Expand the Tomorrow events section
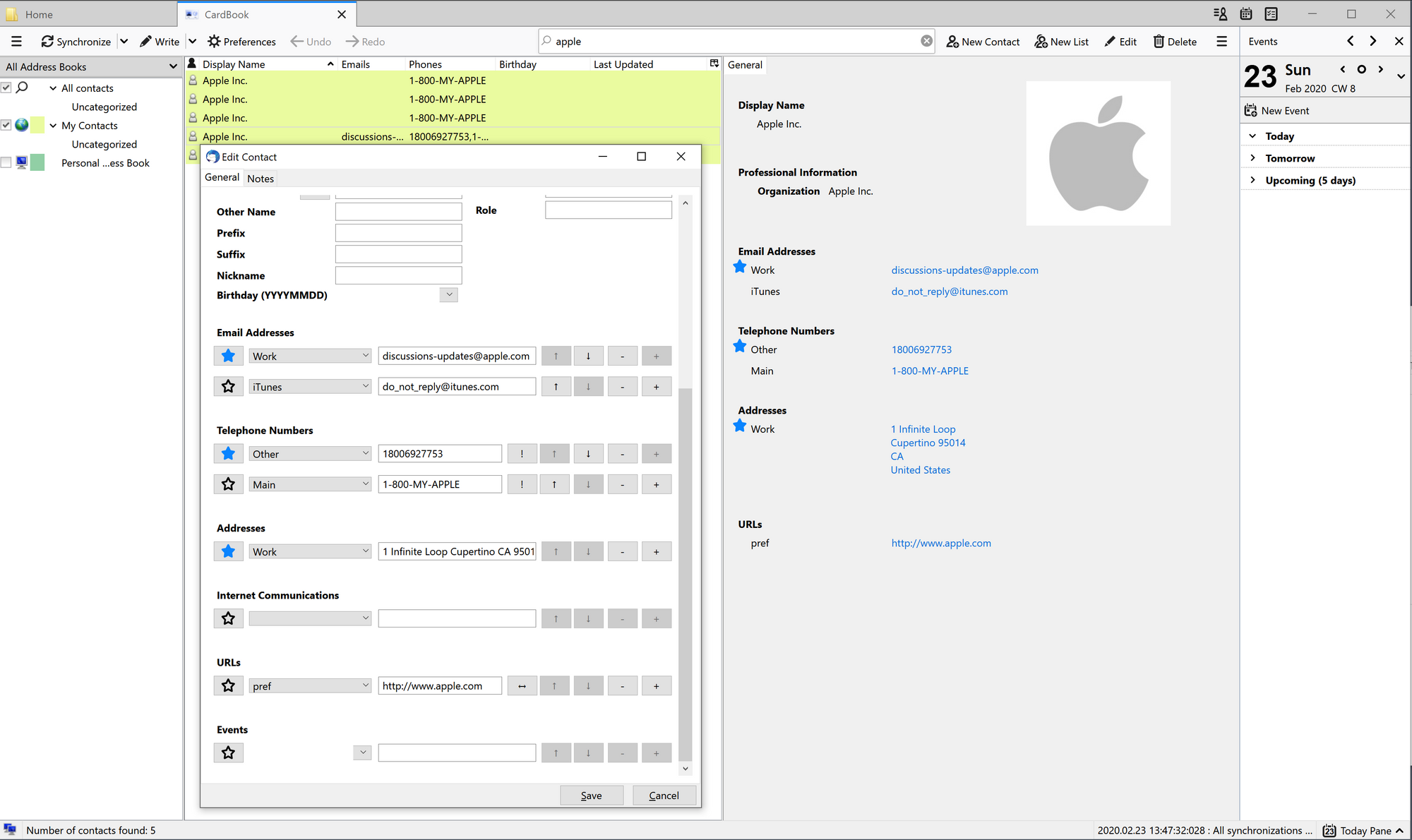Image resolution: width=1412 pixels, height=840 pixels. 1253,158
